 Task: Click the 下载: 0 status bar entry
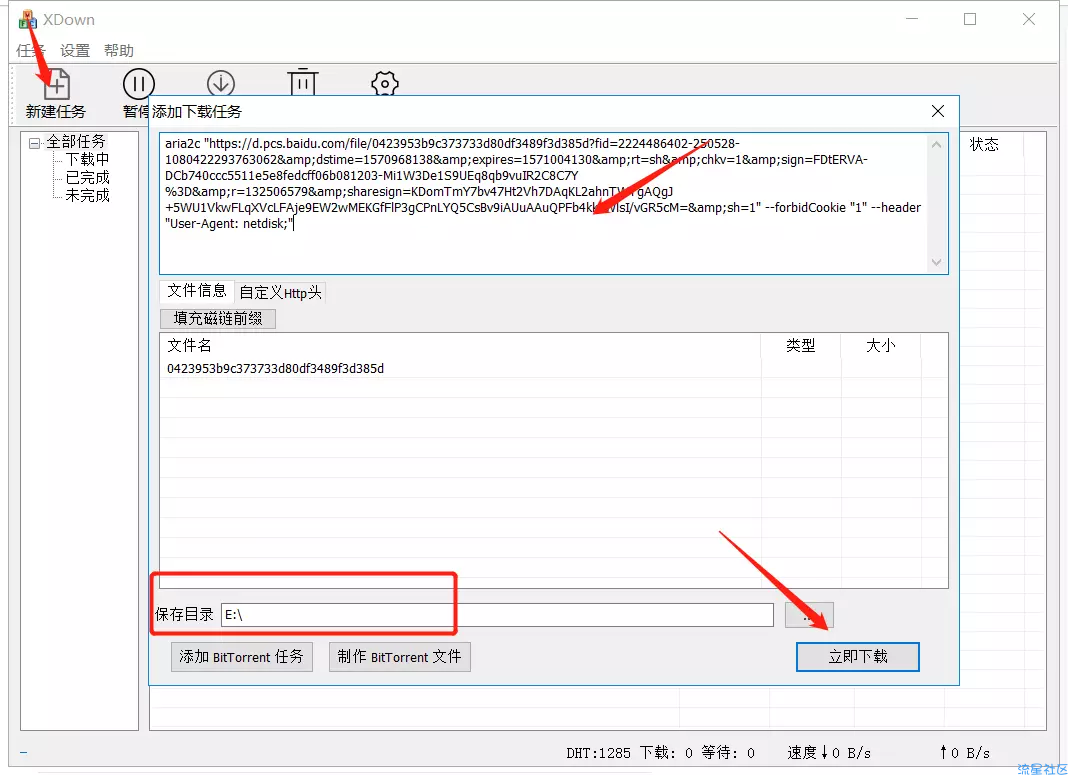point(666,753)
